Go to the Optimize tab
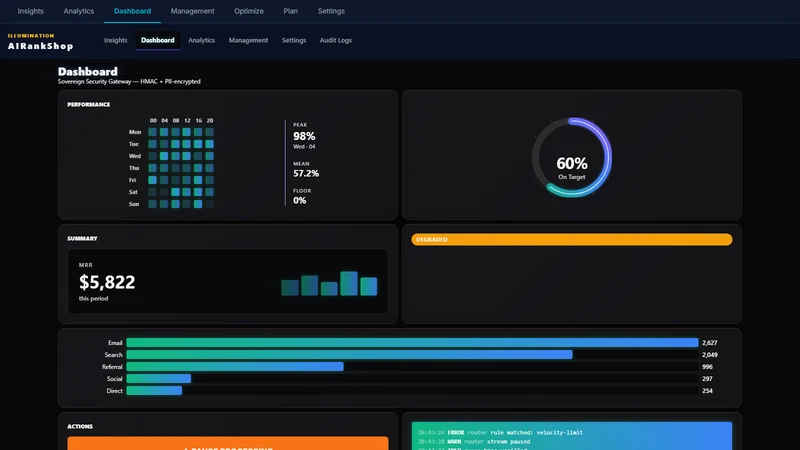 249,11
